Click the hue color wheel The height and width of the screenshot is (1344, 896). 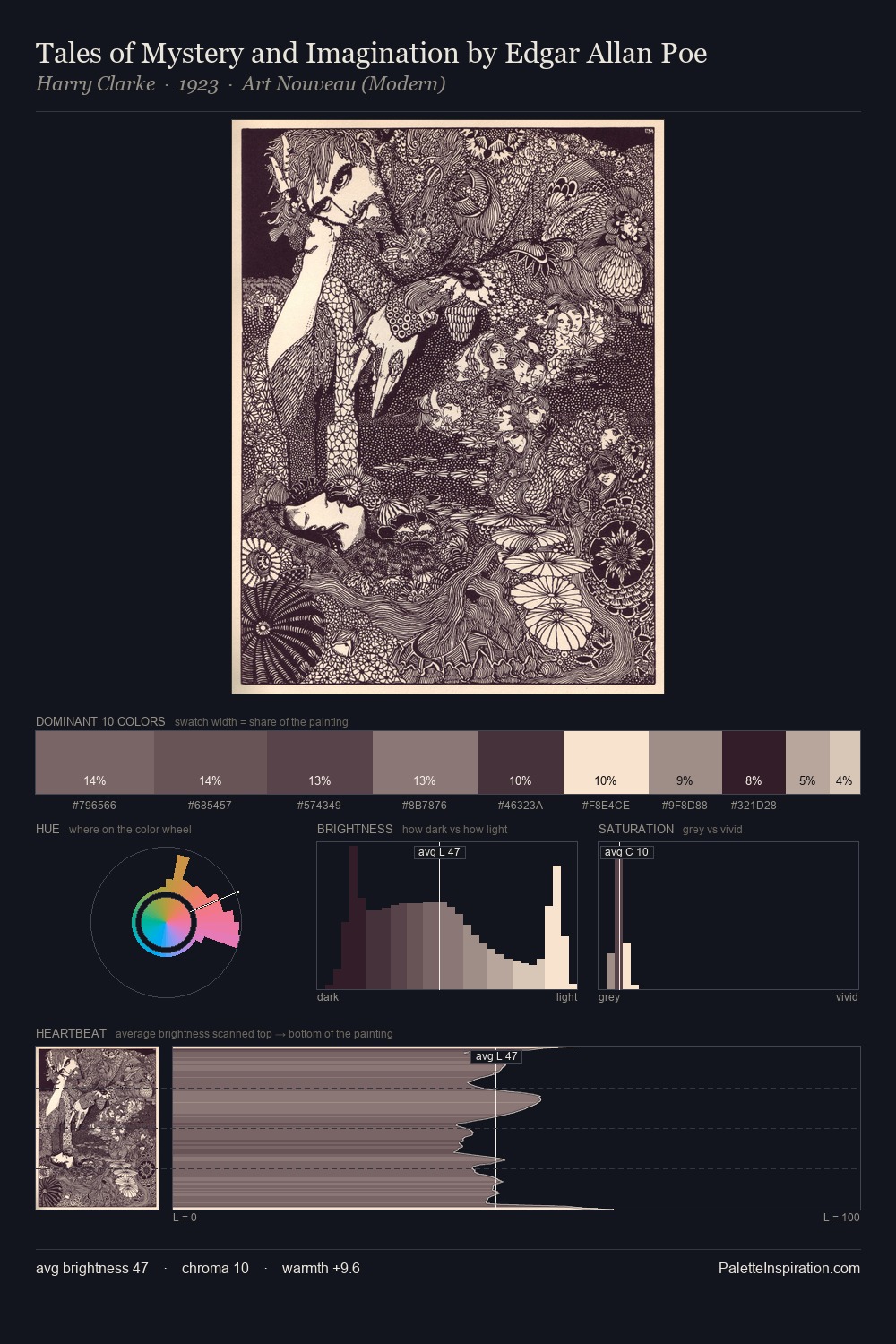[x=166, y=922]
